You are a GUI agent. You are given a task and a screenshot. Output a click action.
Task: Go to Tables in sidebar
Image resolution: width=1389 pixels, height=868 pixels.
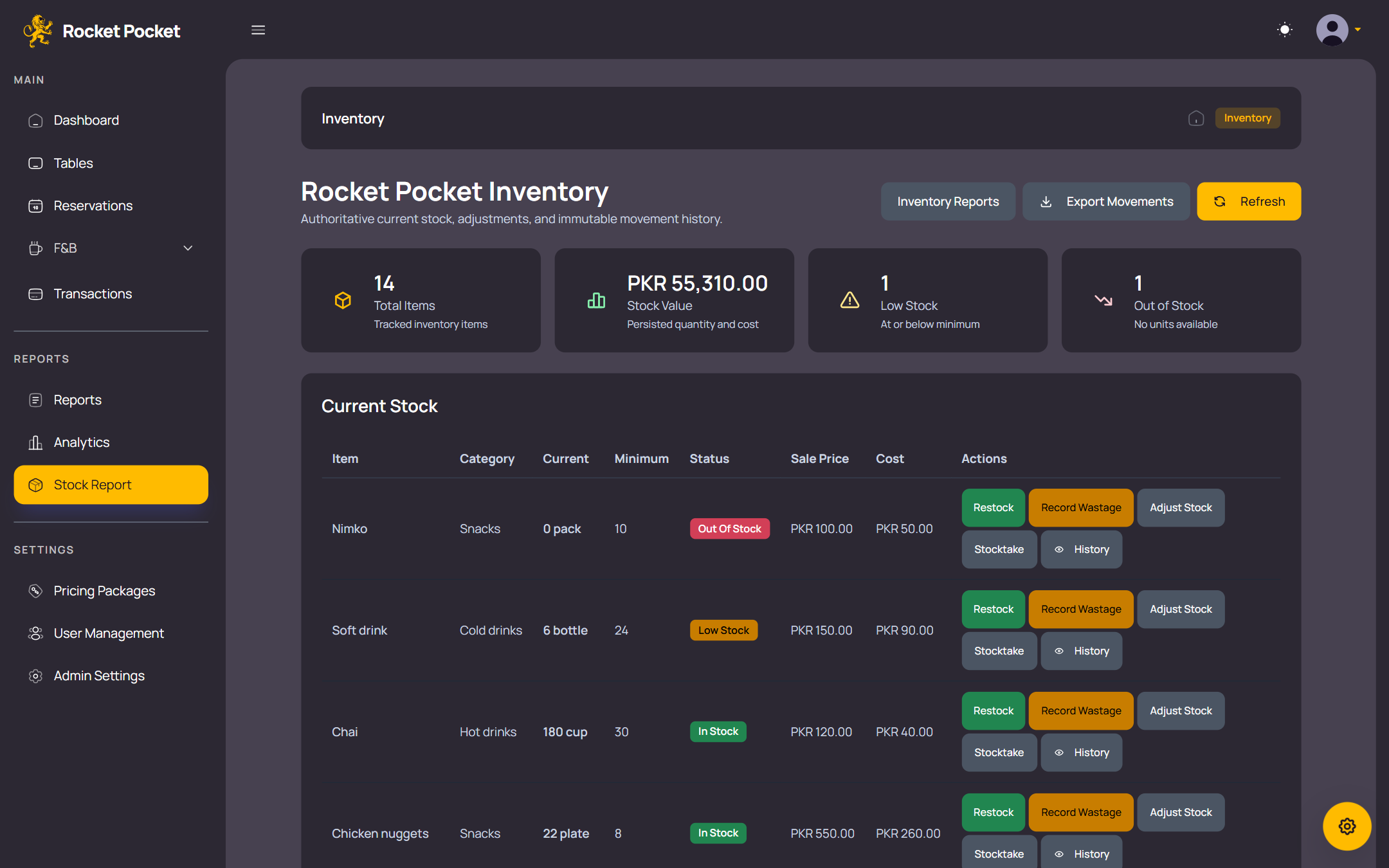[x=111, y=163]
